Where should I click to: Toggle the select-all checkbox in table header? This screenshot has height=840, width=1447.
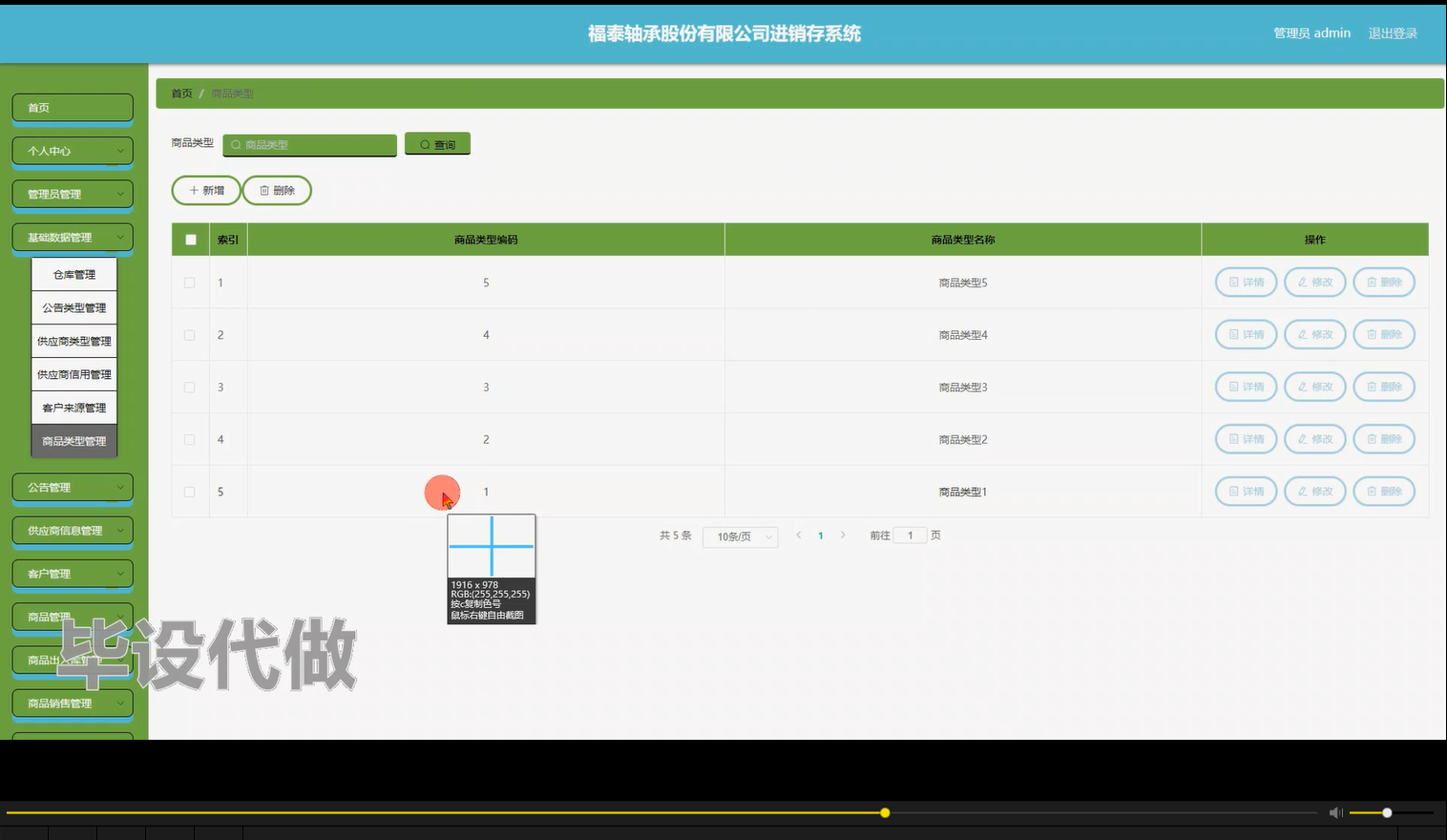[190, 239]
